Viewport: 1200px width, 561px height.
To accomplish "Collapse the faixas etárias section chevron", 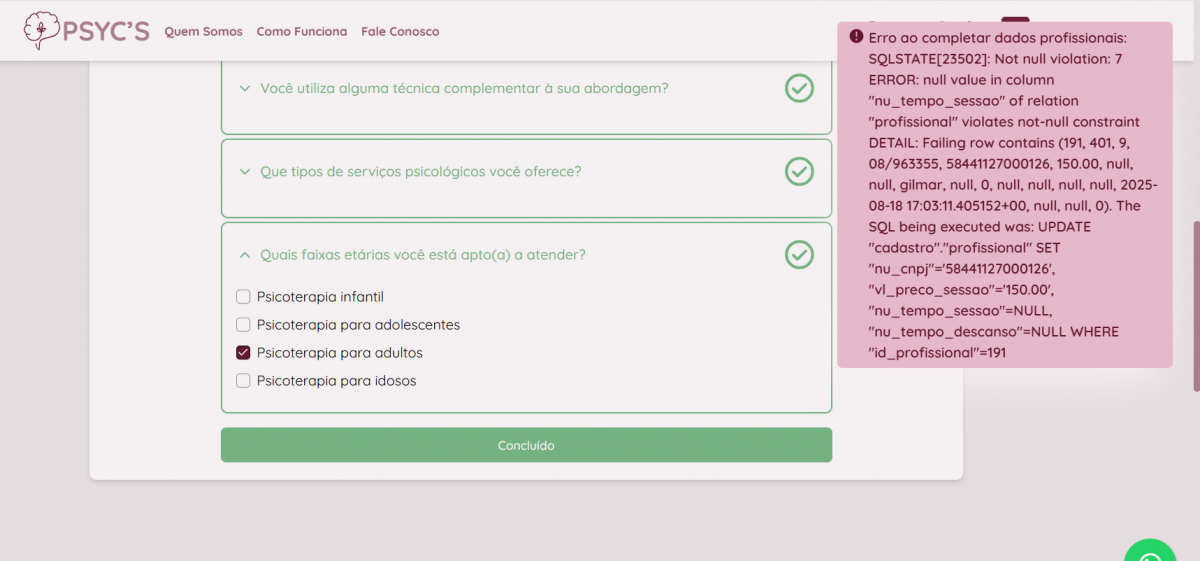I will 244,255.
